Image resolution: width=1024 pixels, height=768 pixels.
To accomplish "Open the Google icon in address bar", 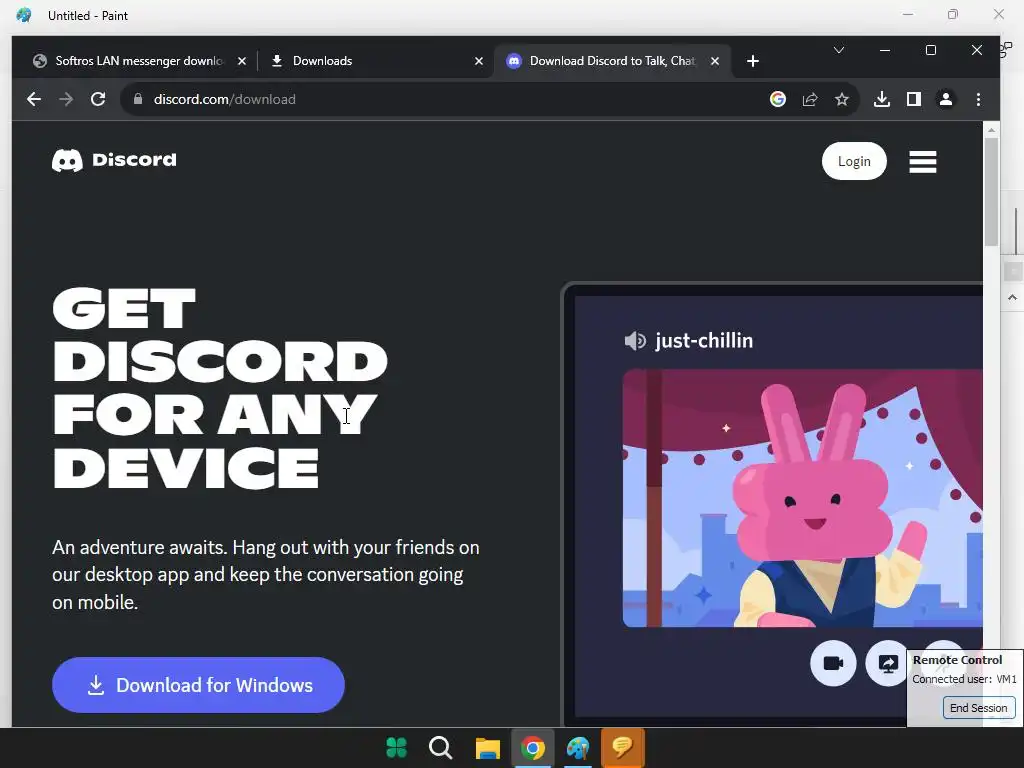I will coord(777,99).
